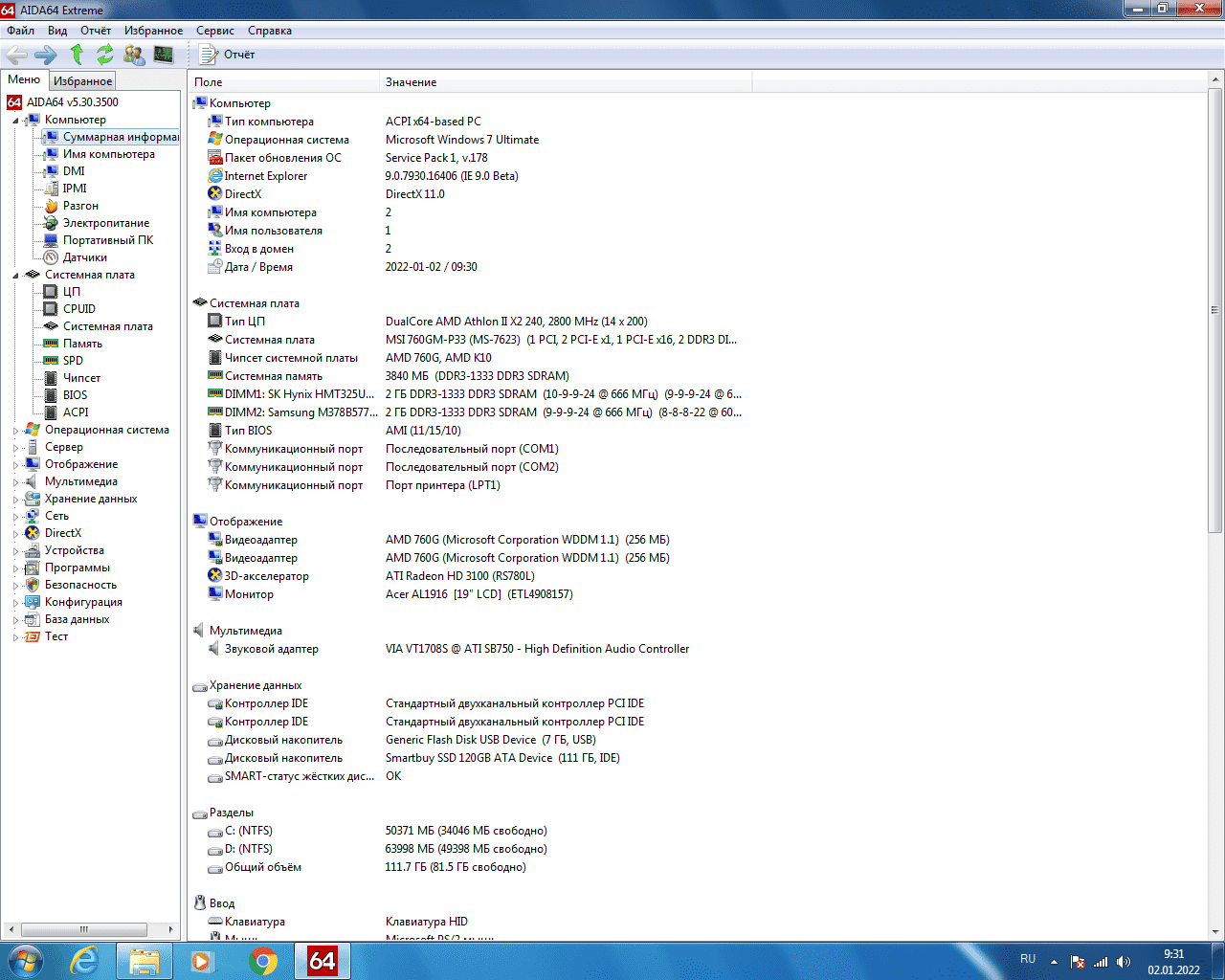The width and height of the screenshot is (1225, 980).
Task: Select Электропитание in the tree
Action: point(106,223)
